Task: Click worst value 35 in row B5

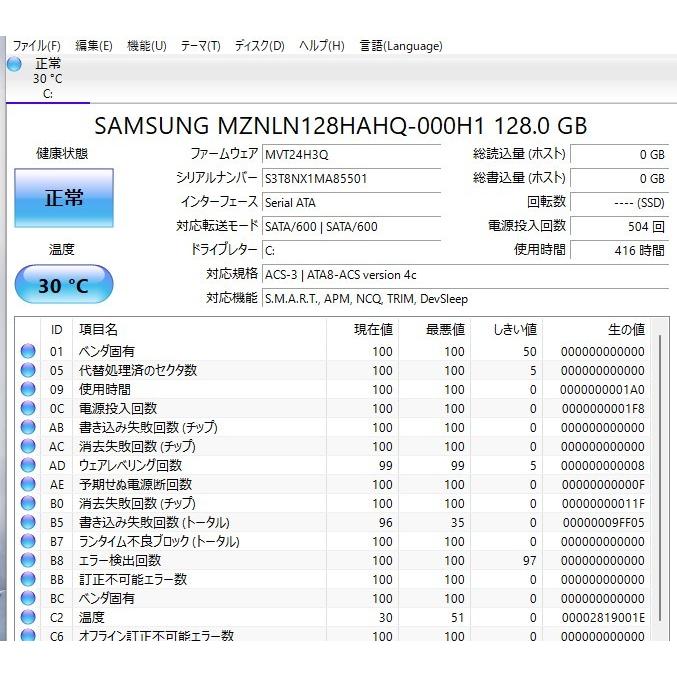Action: pyautogui.click(x=458, y=522)
